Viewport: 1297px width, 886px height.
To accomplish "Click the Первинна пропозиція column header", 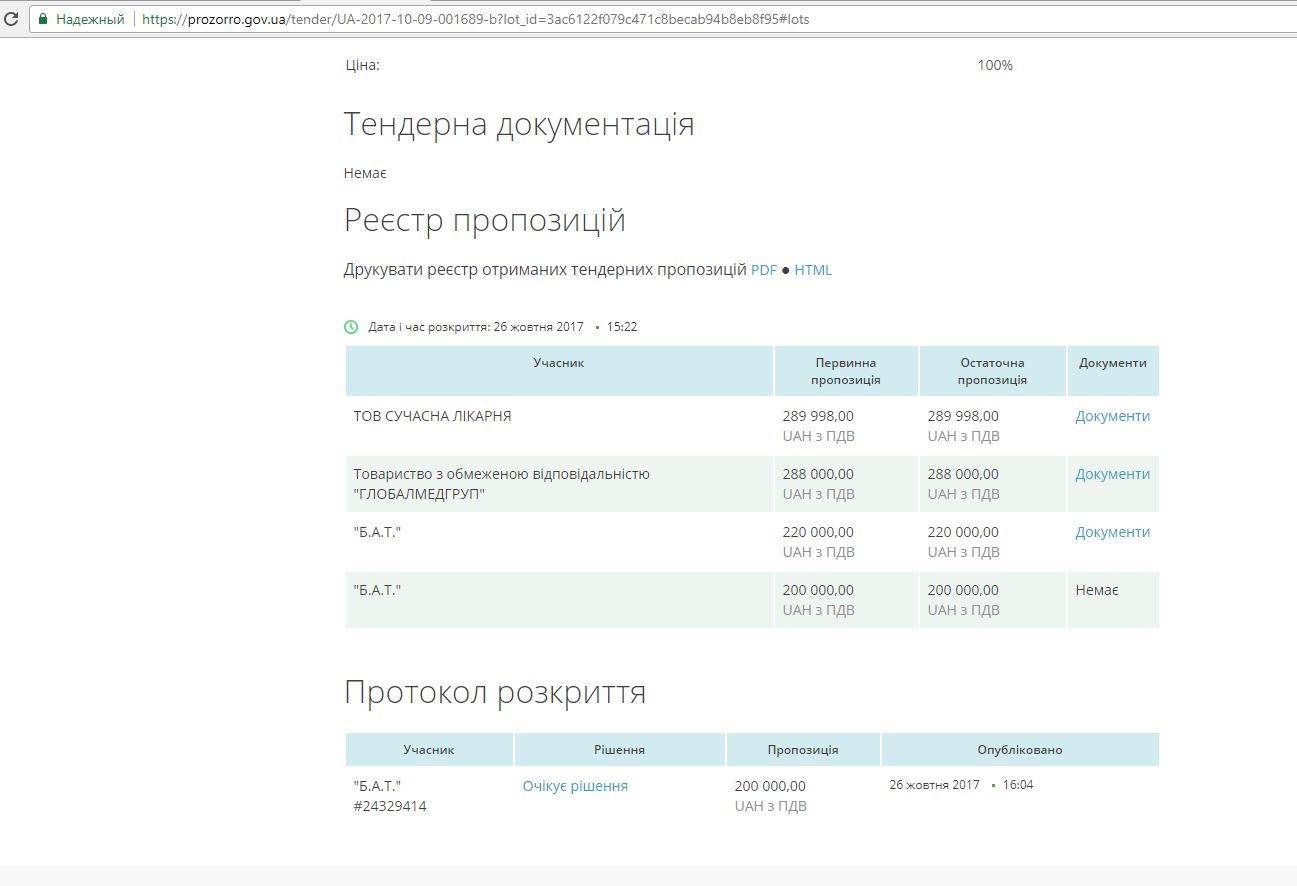I will [845, 371].
